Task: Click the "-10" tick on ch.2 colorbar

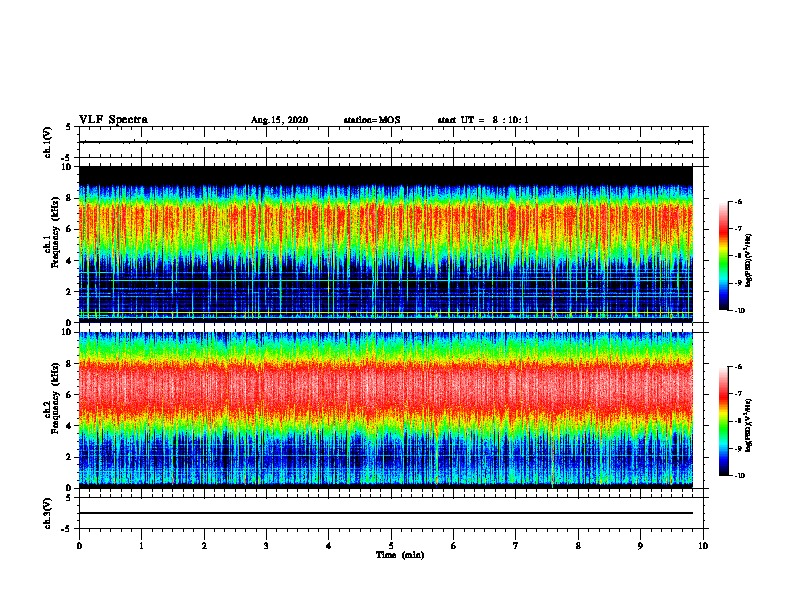Action: [x=739, y=476]
